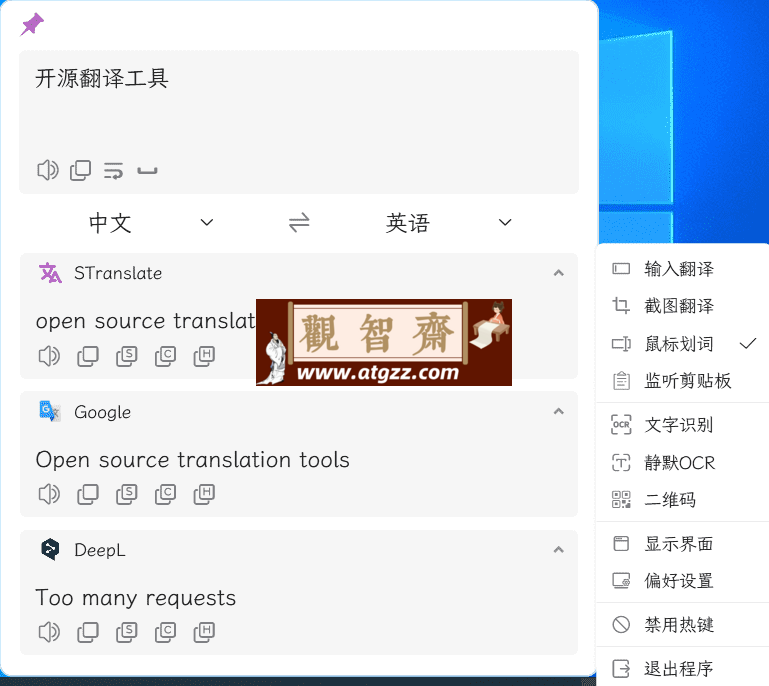Remove line breaks in source text

(113, 170)
